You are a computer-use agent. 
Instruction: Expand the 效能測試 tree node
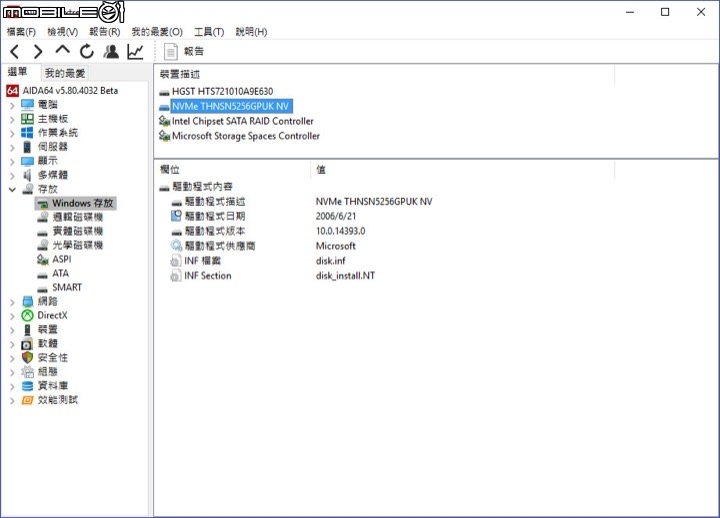click(12, 400)
